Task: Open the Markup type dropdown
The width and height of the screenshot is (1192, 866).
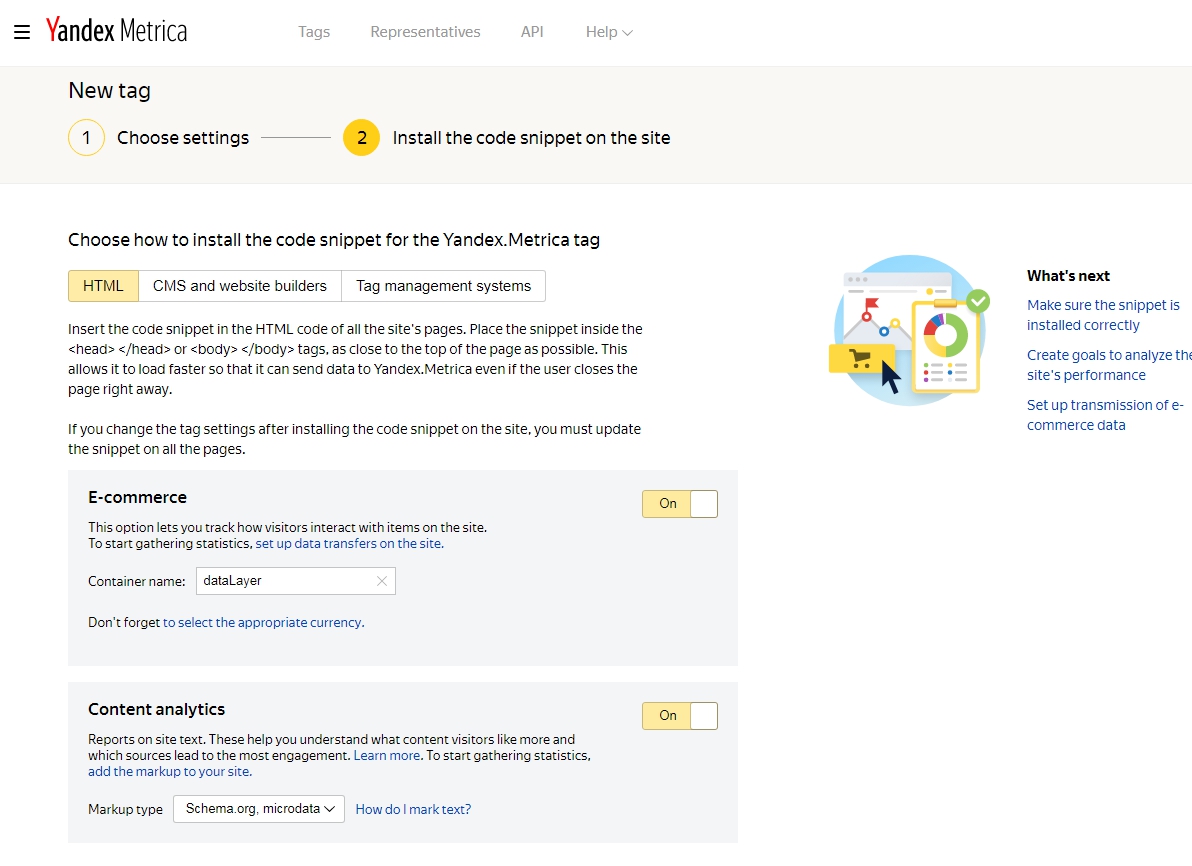Action: pos(258,809)
